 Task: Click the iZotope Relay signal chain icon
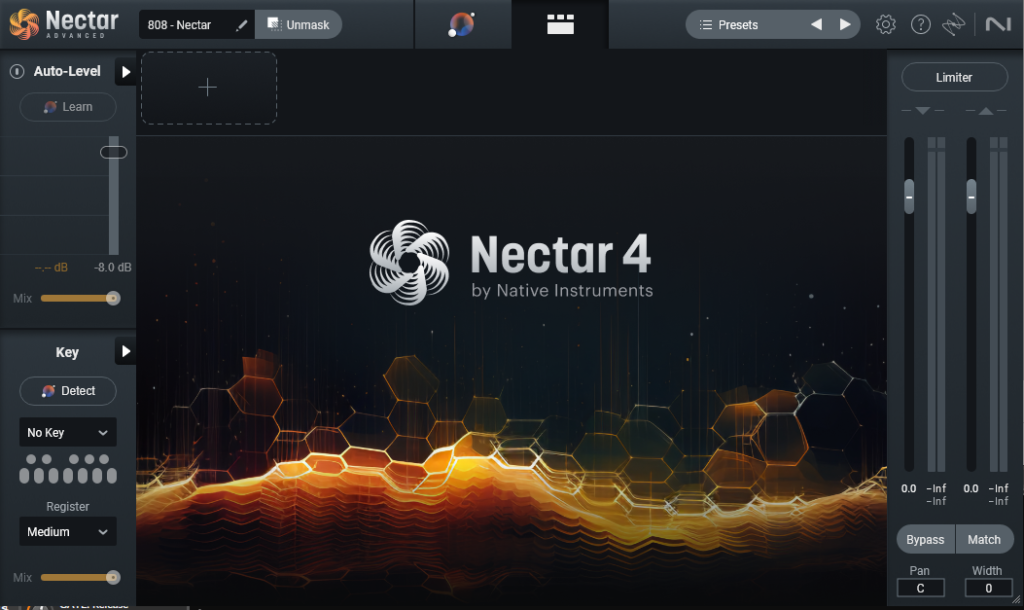point(956,24)
